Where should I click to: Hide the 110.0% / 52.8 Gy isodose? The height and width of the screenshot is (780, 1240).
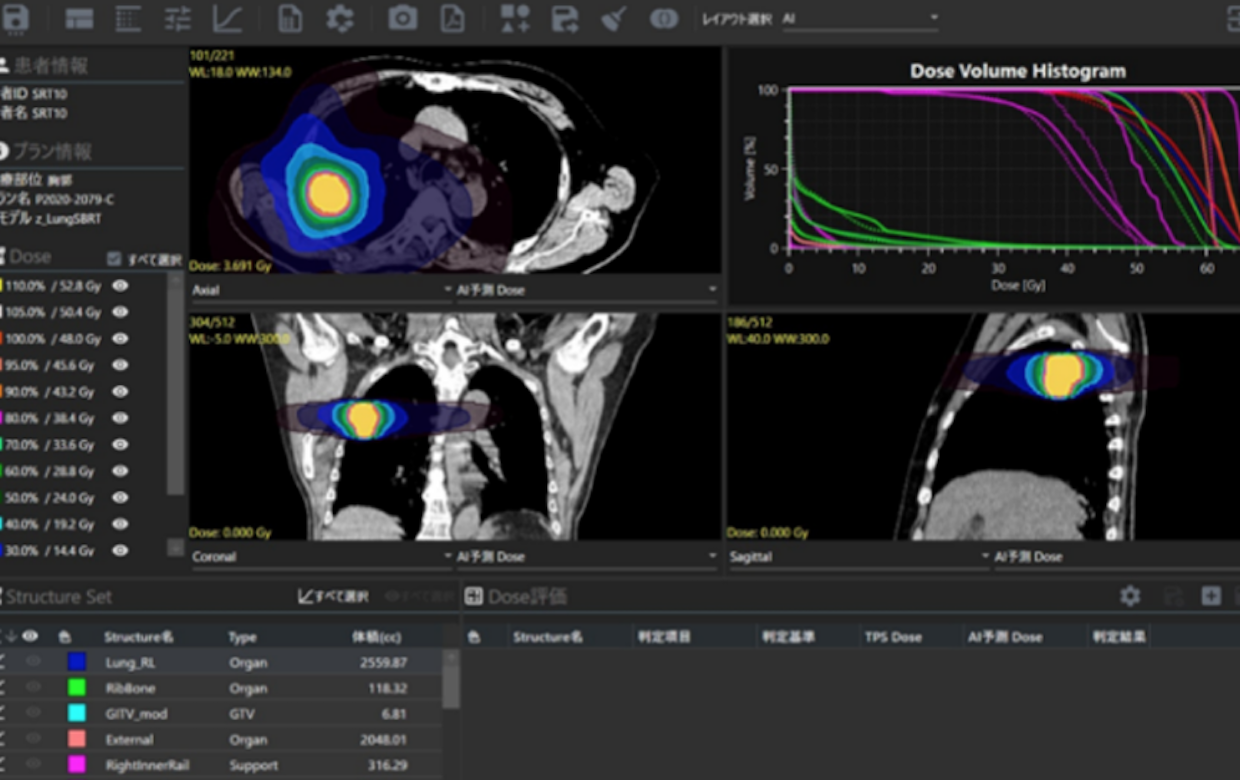point(120,286)
